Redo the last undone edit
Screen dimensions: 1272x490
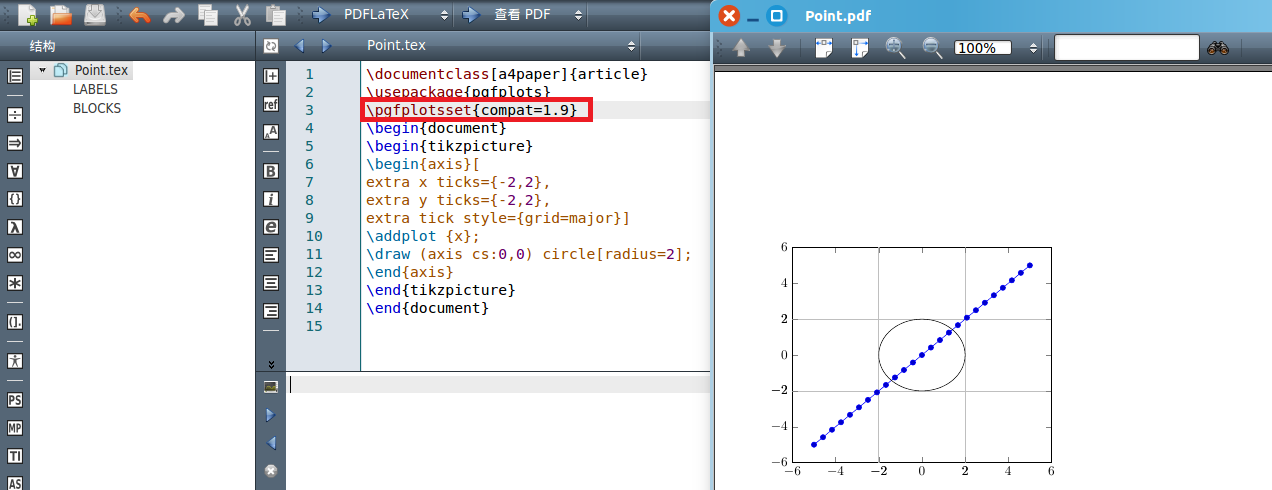pyautogui.click(x=173, y=15)
